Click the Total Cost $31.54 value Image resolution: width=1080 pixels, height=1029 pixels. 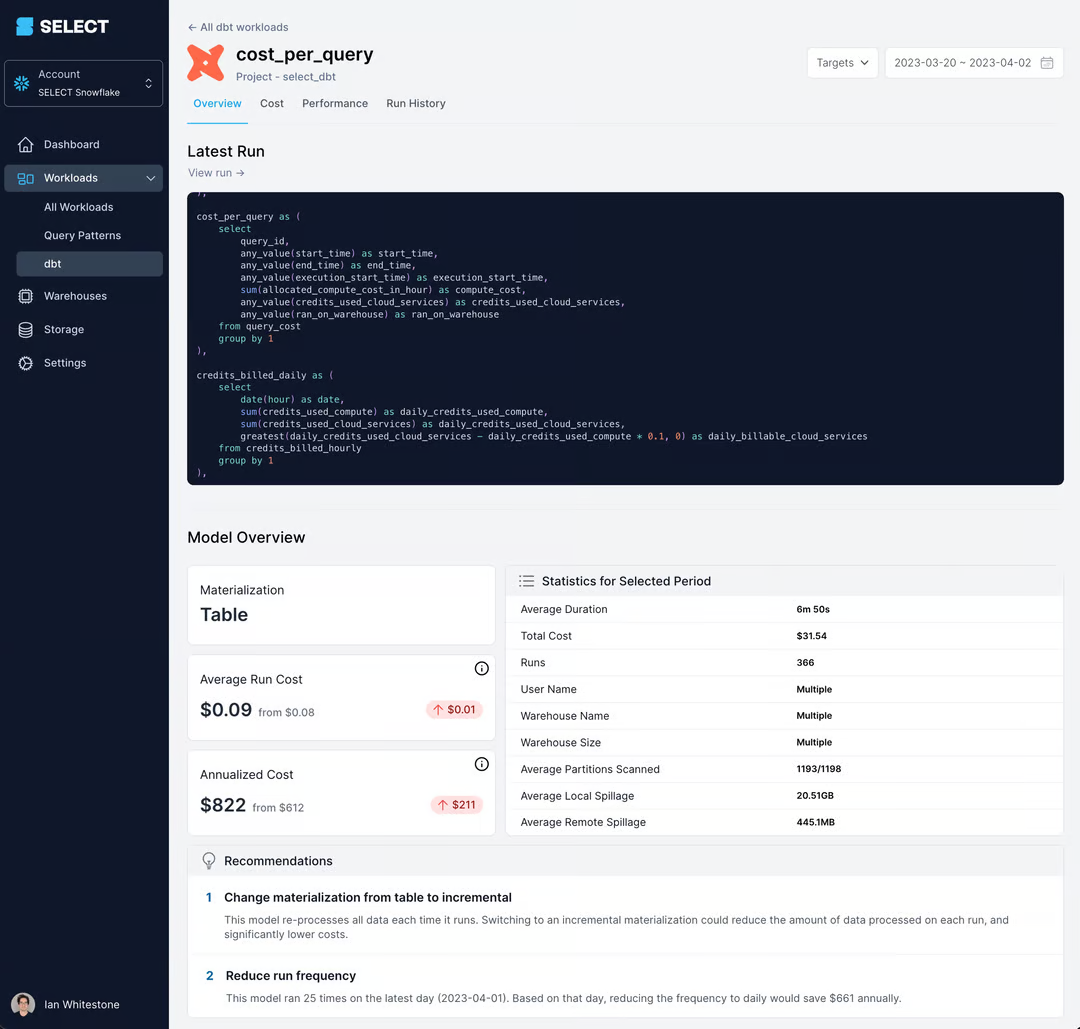click(811, 636)
